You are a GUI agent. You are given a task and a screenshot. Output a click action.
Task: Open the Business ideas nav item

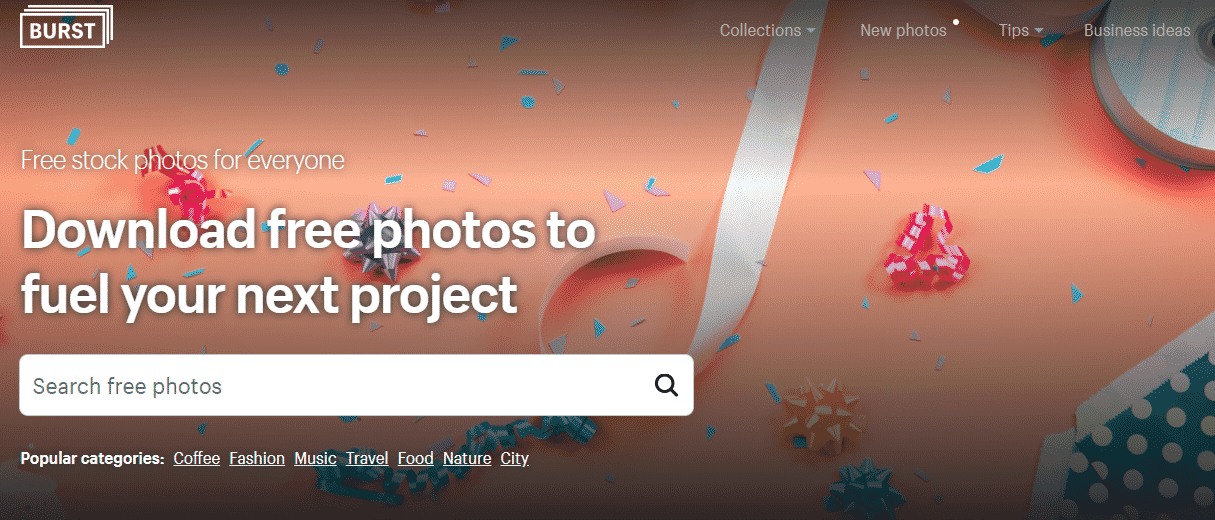[1137, 30]
